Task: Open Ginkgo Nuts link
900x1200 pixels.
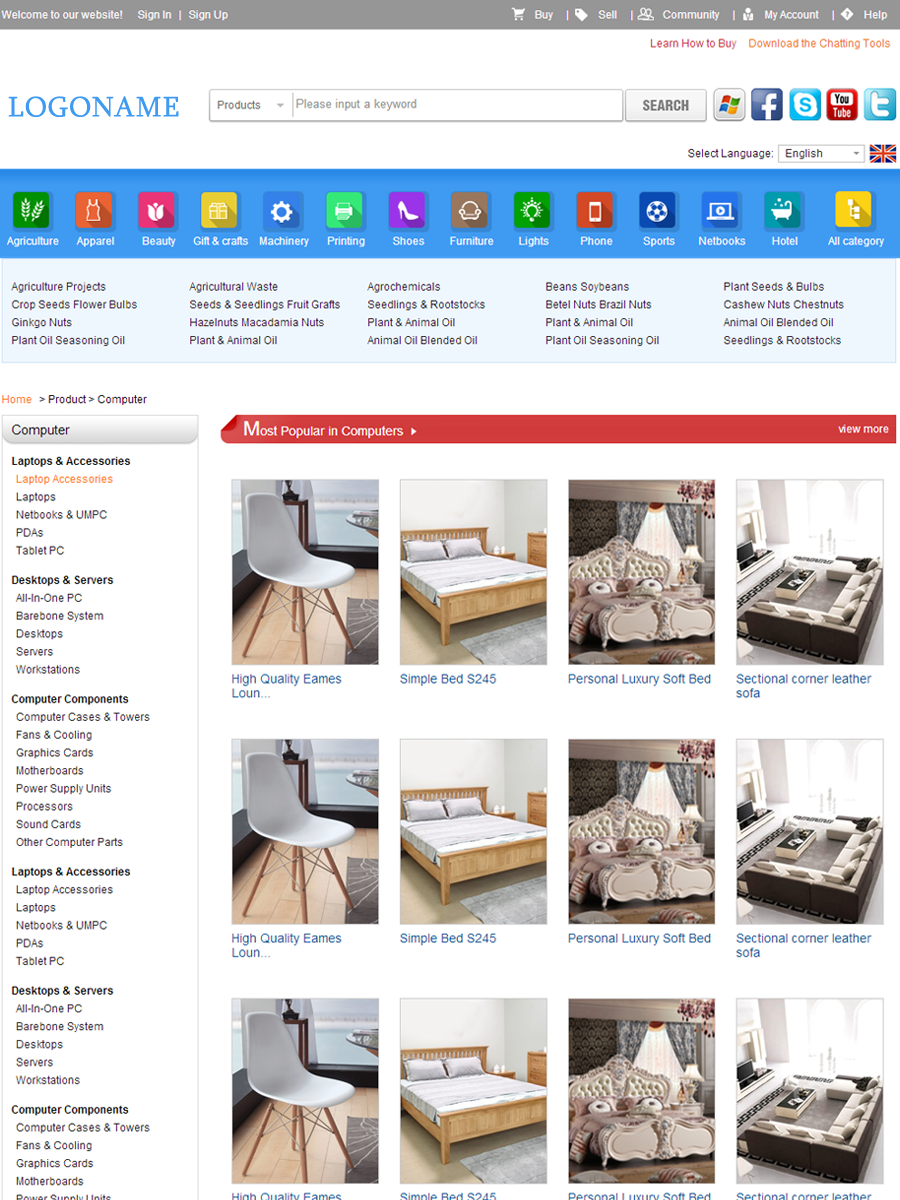Action: 41,323
